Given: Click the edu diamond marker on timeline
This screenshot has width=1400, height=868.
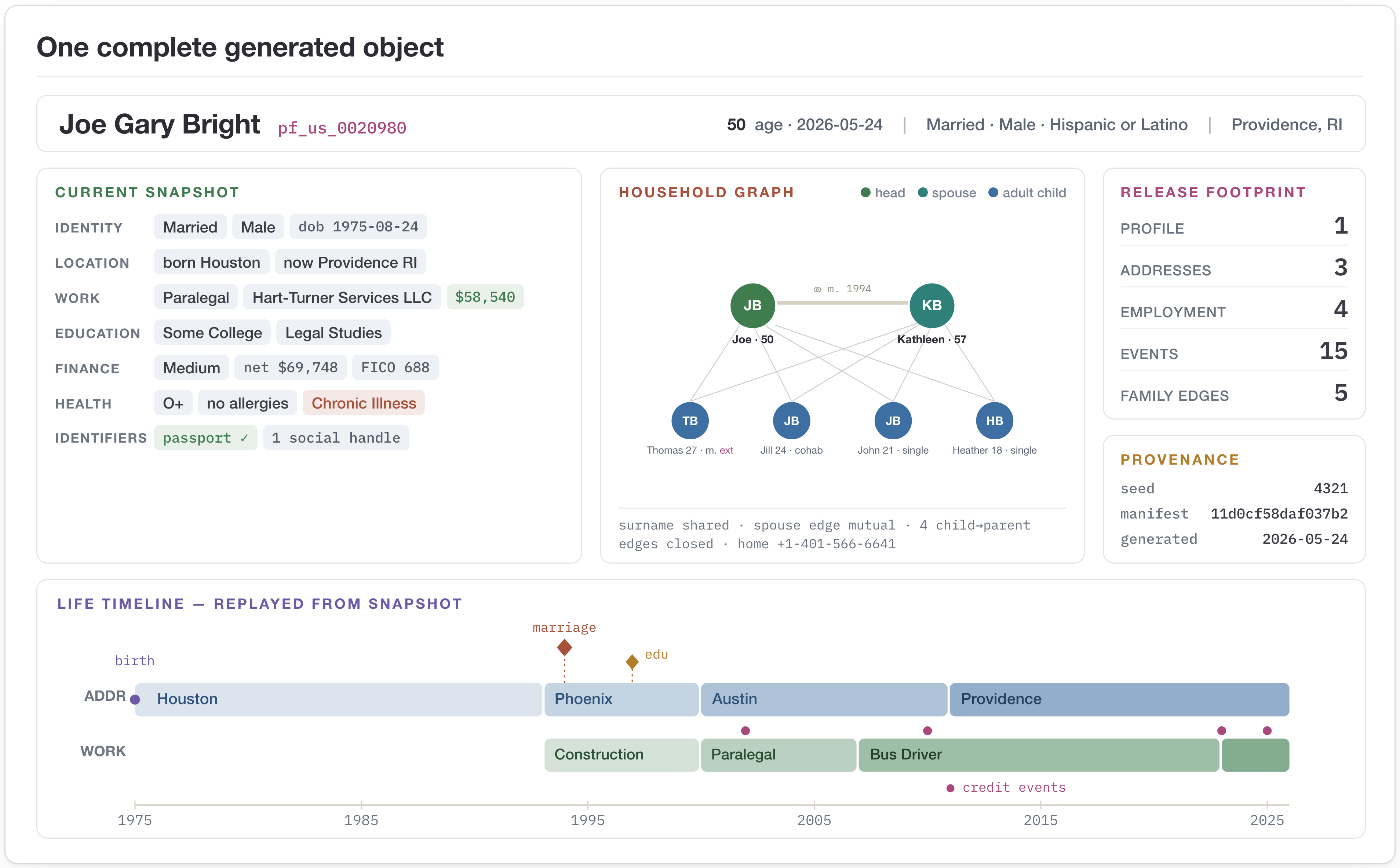Looking at the screenshot, I should tap(632, 662).
